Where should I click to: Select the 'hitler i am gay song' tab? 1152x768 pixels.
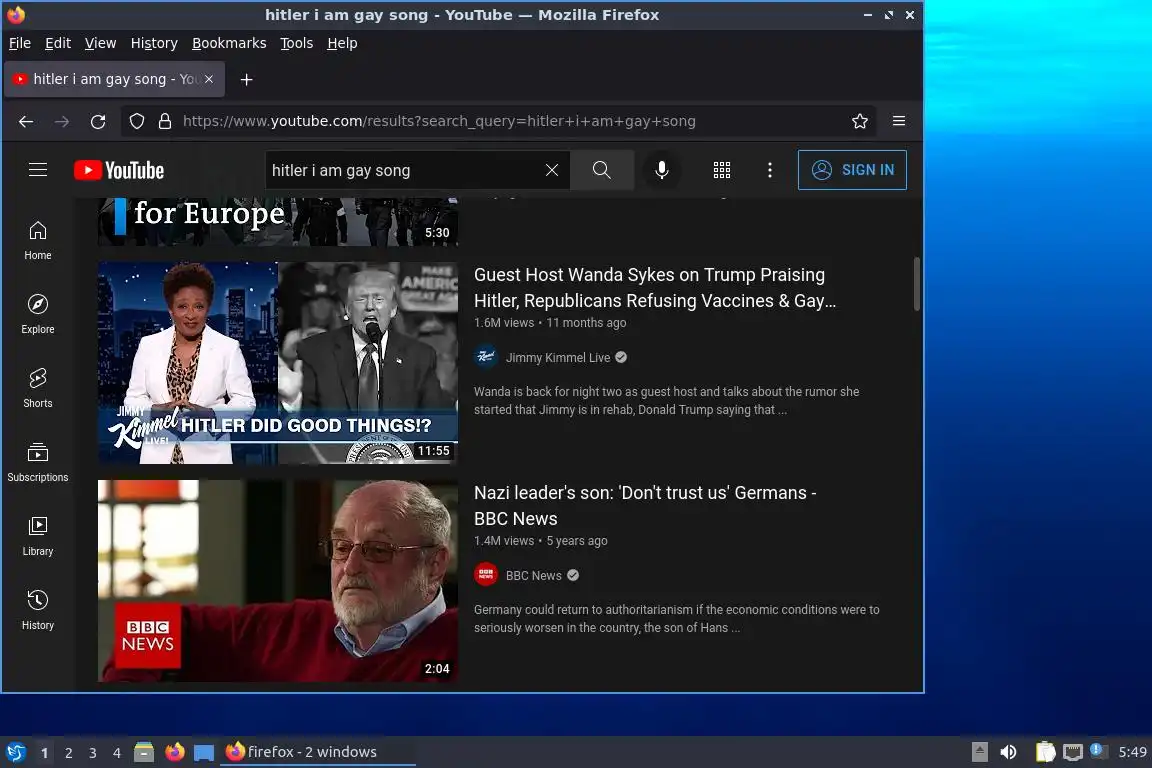click(114, 79)
